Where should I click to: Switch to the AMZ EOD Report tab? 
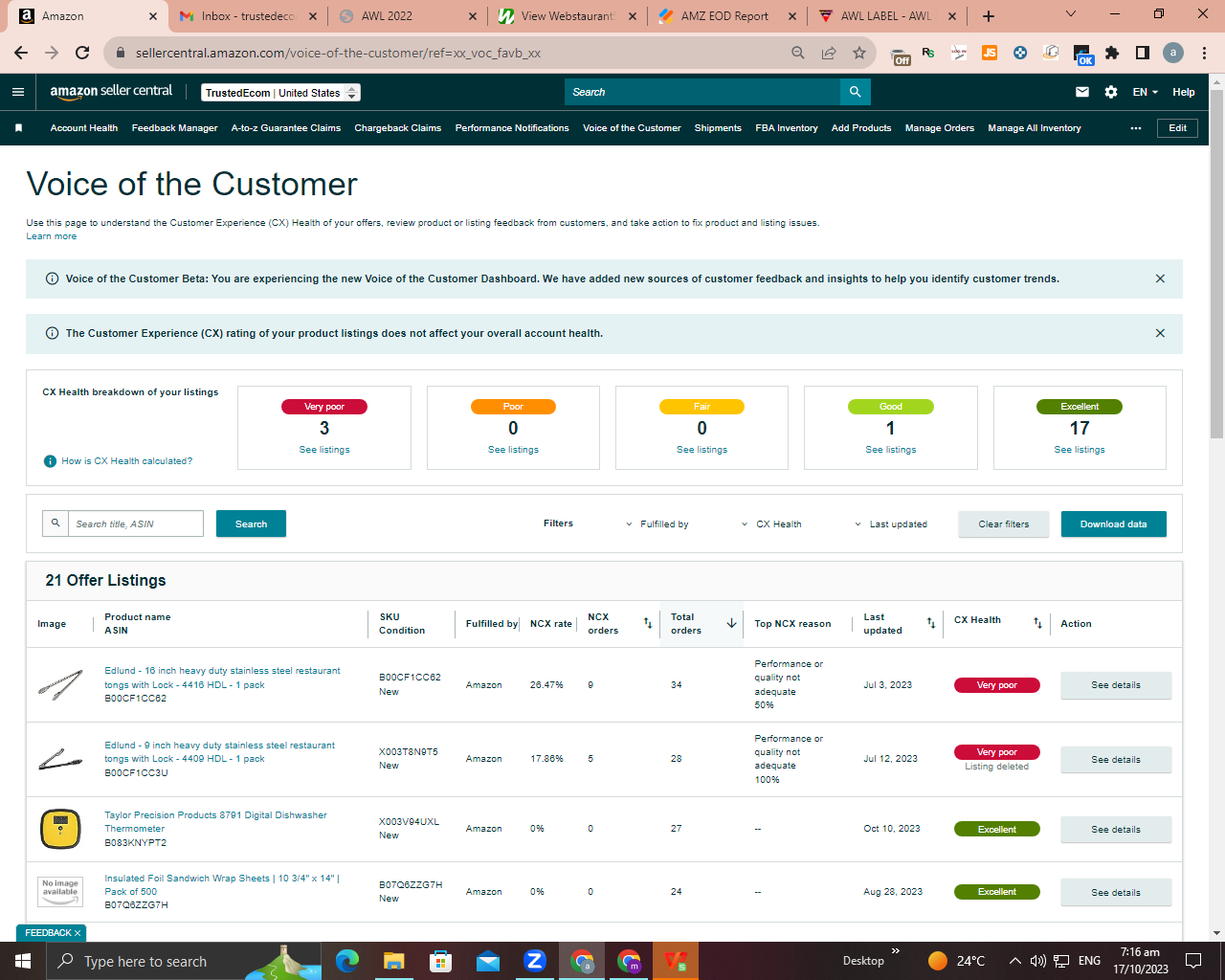tap(726, 16)
